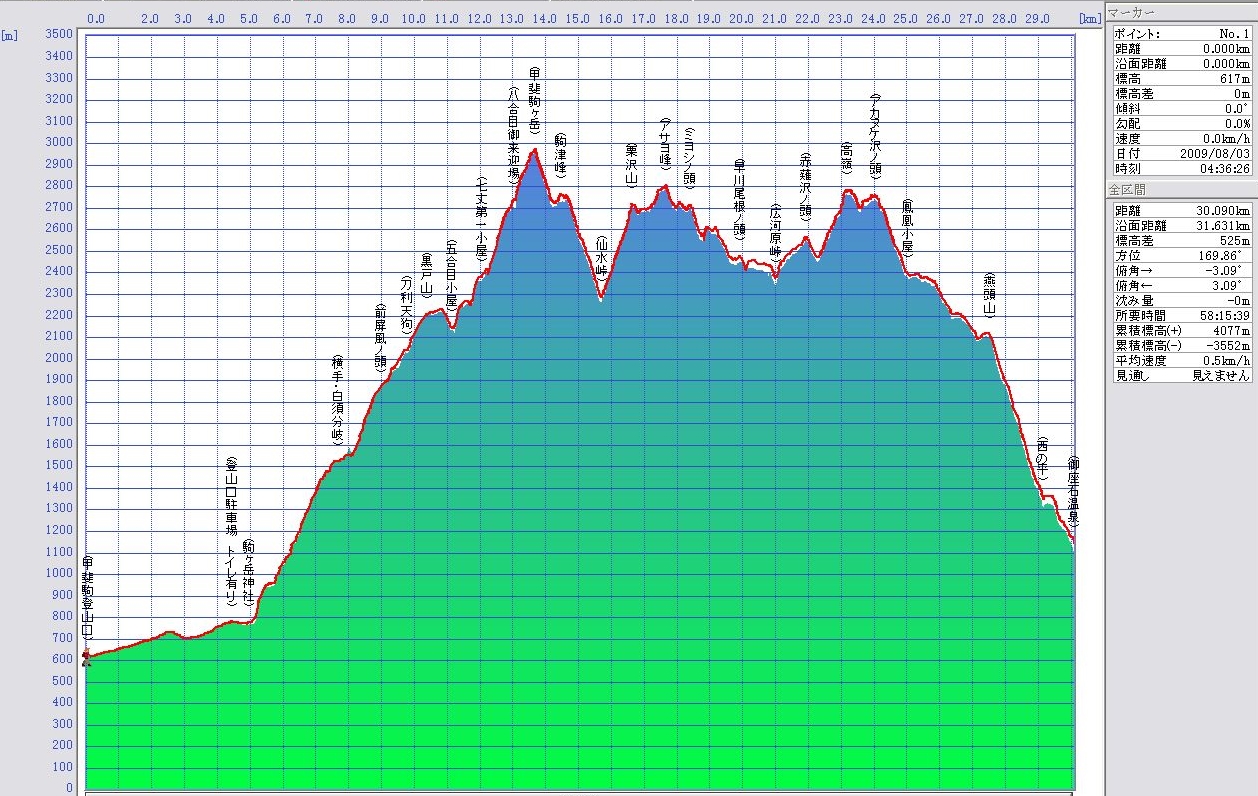
Task: Click the 登山口駐車場 waypoint label
Action: (231, 513)
